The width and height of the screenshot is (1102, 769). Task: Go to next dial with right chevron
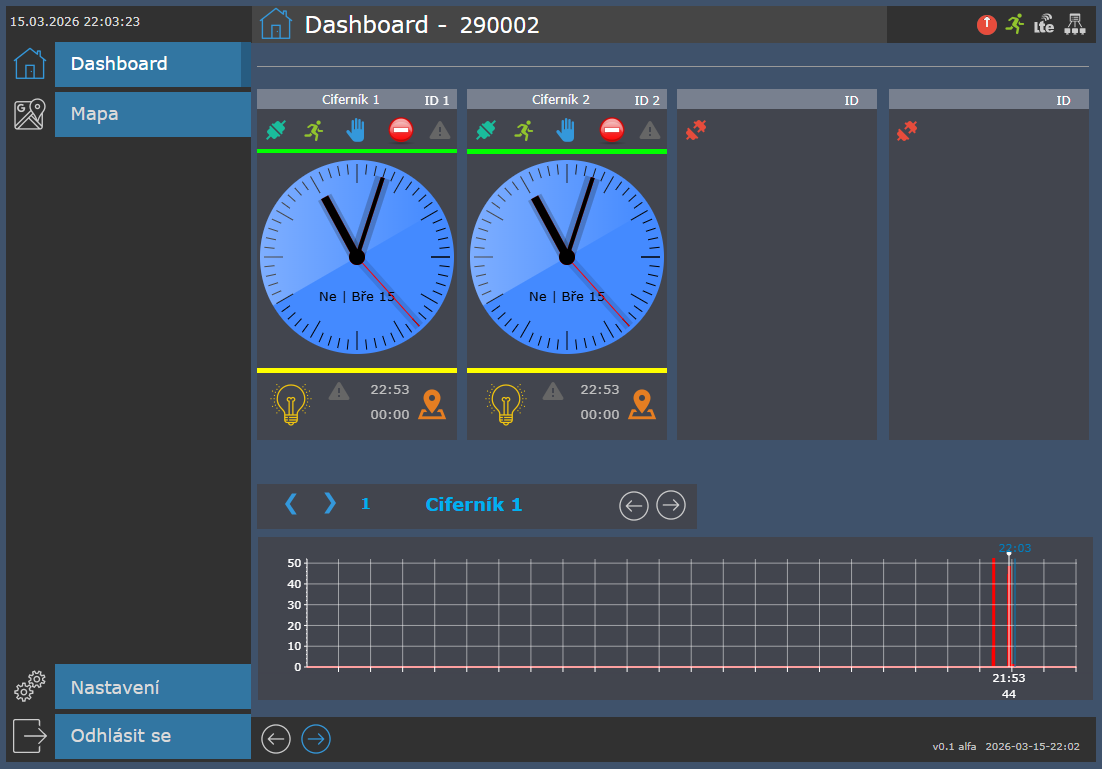pos(329,504)
